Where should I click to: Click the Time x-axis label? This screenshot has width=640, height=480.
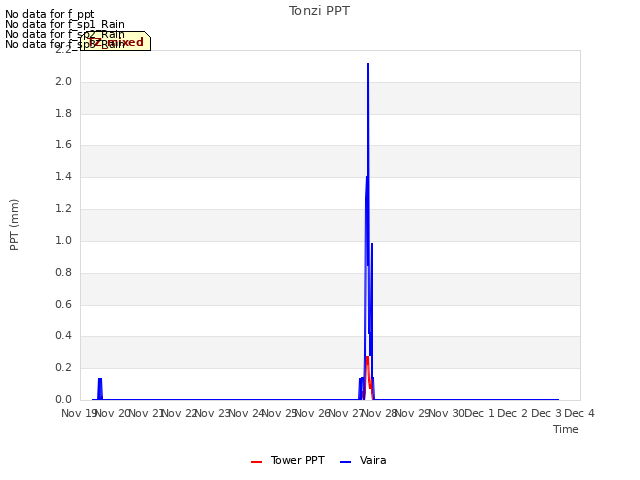[565, 429]
